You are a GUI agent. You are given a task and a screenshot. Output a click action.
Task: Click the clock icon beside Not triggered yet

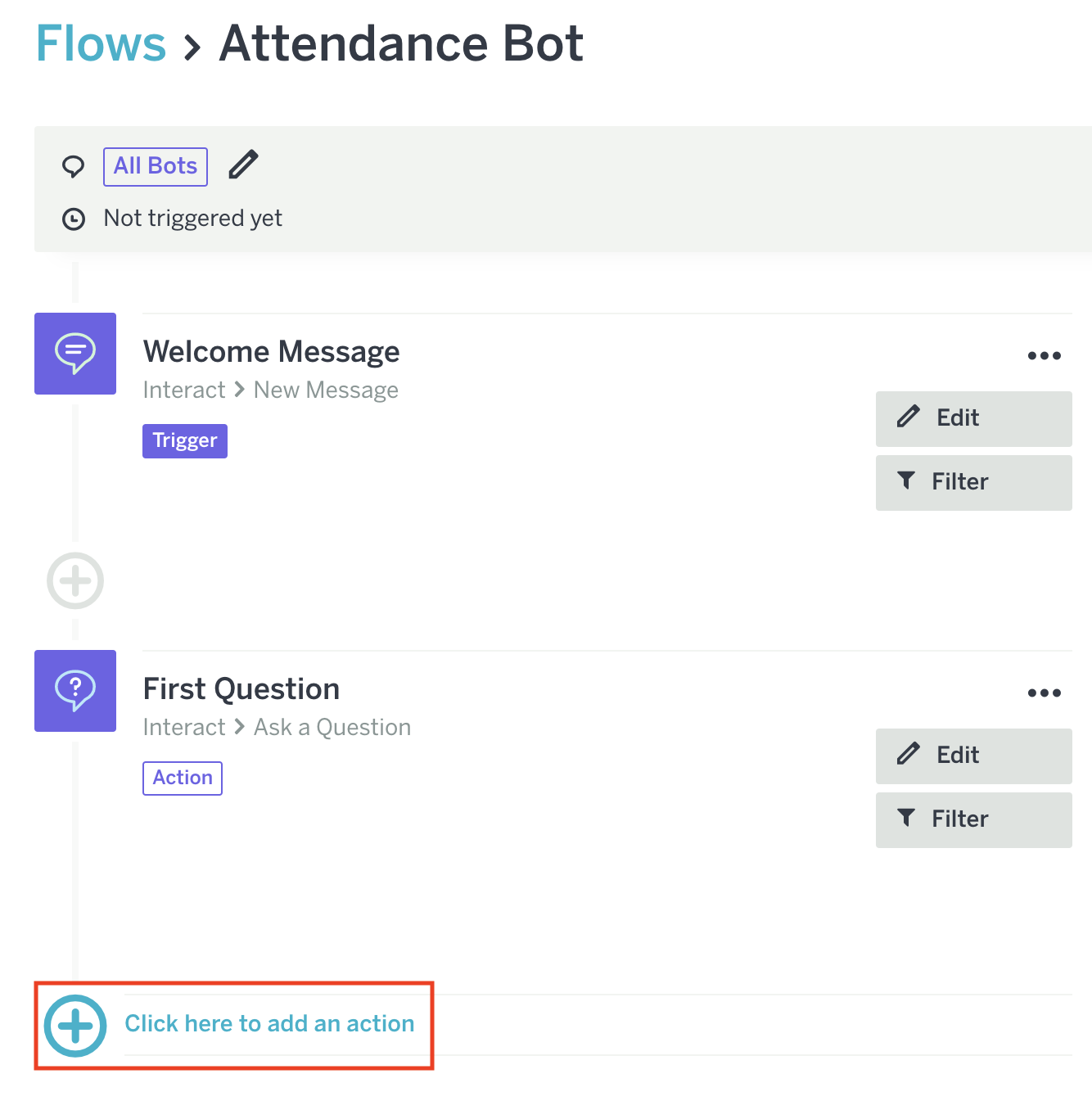tap(74, 219)
